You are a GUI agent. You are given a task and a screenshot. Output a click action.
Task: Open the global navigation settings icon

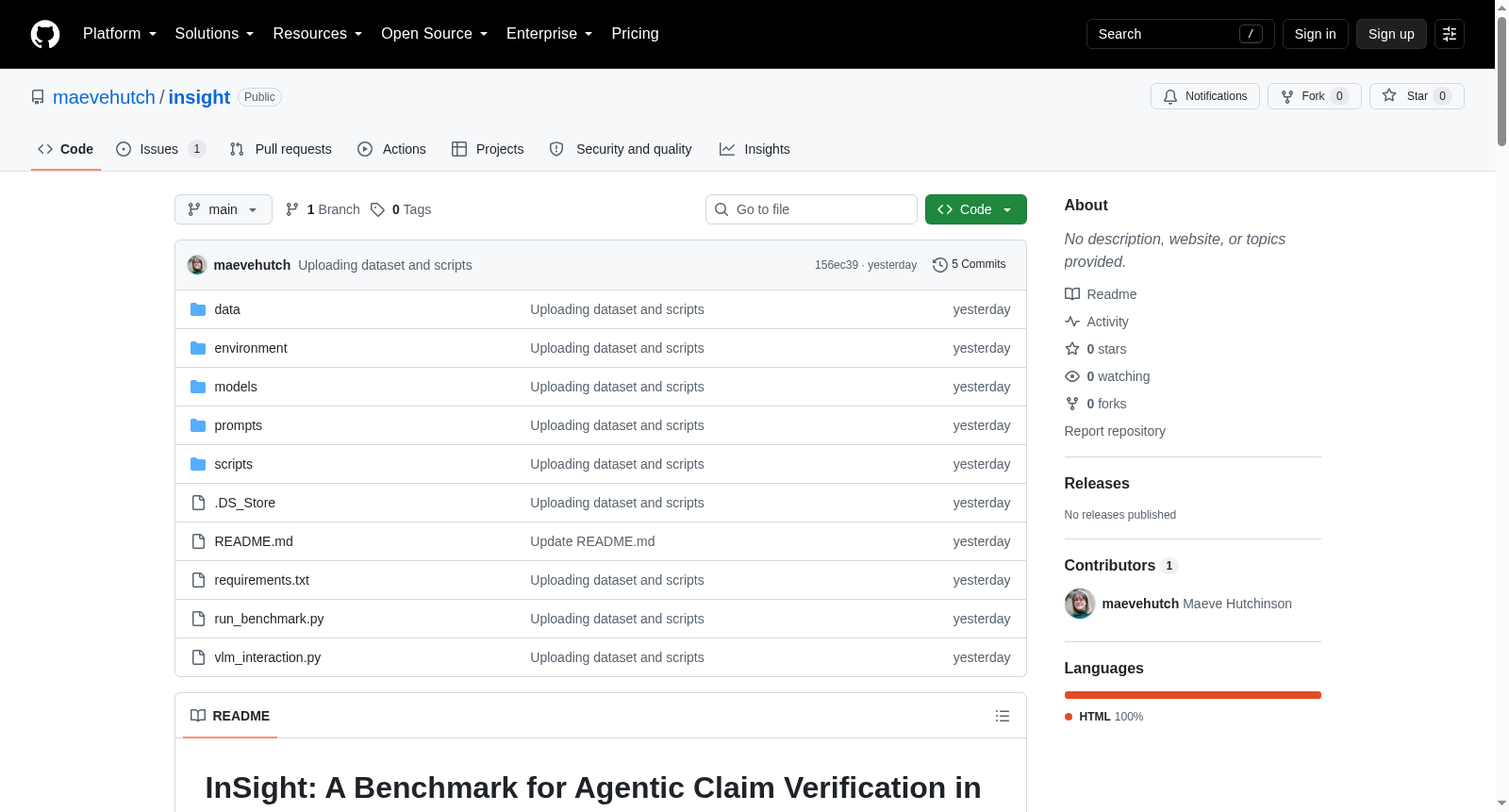tap(1450, 34)
